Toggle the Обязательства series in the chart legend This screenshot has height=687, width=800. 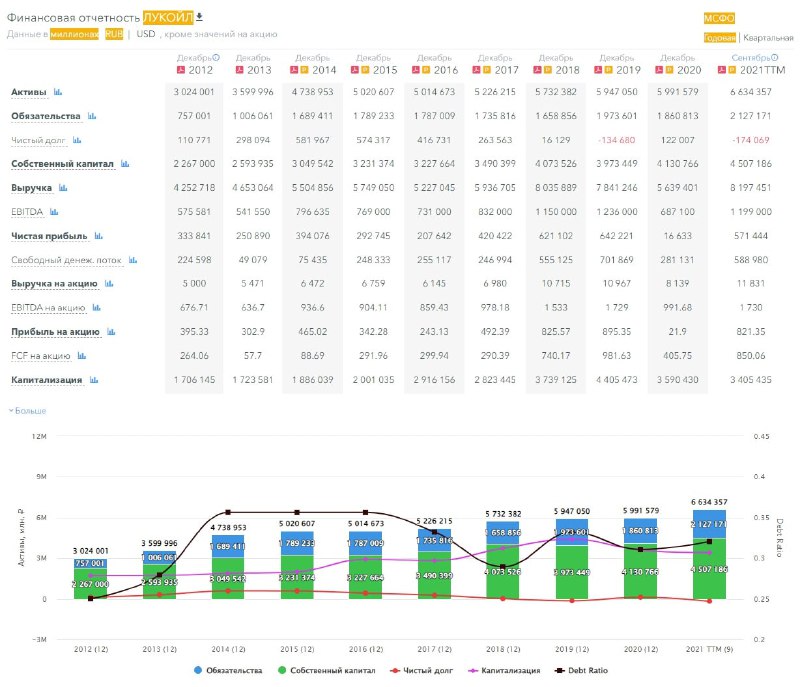click(x=228, y=670)
